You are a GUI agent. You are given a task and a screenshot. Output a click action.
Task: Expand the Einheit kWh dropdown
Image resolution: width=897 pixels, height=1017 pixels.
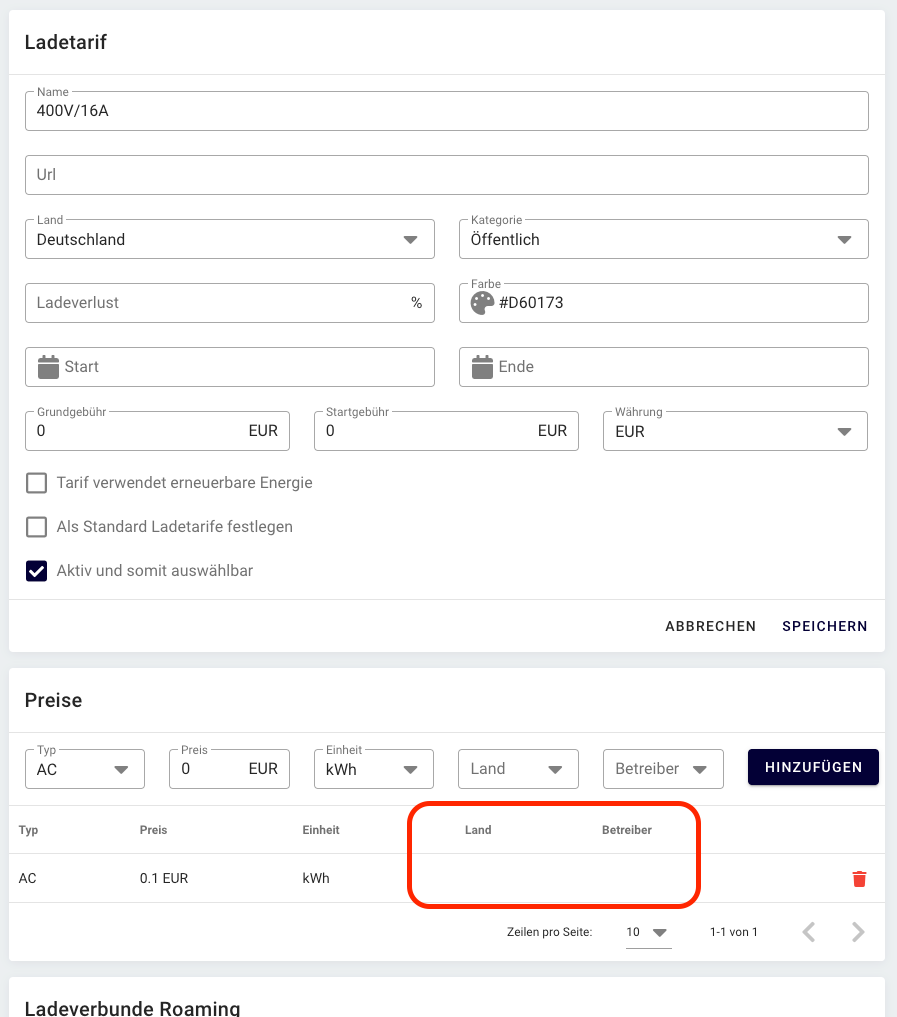(x=374, y=769)
